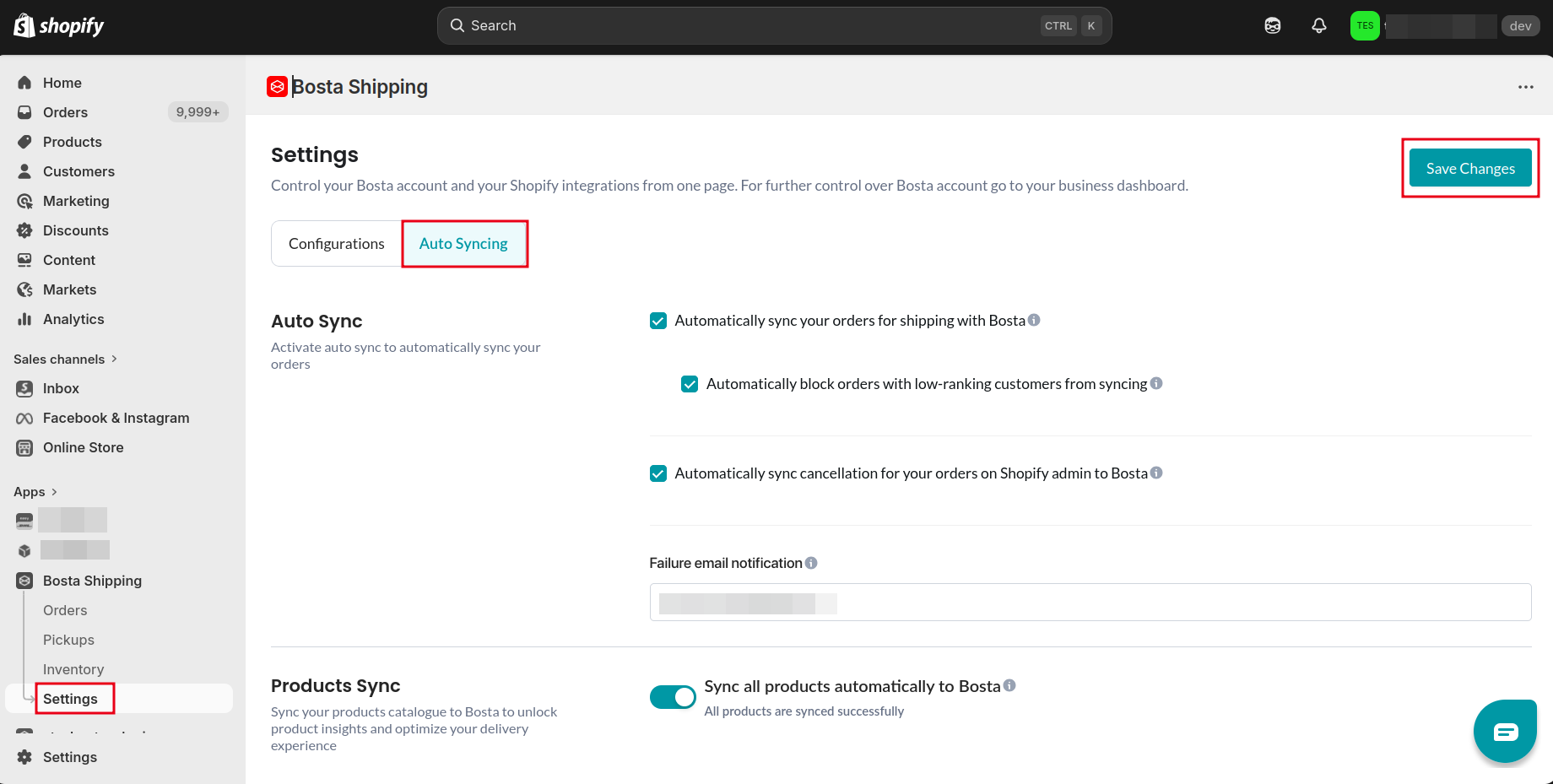Click the Shopify logo
The width and height of the screenshot is (1553, 784).
coord(59,26)
